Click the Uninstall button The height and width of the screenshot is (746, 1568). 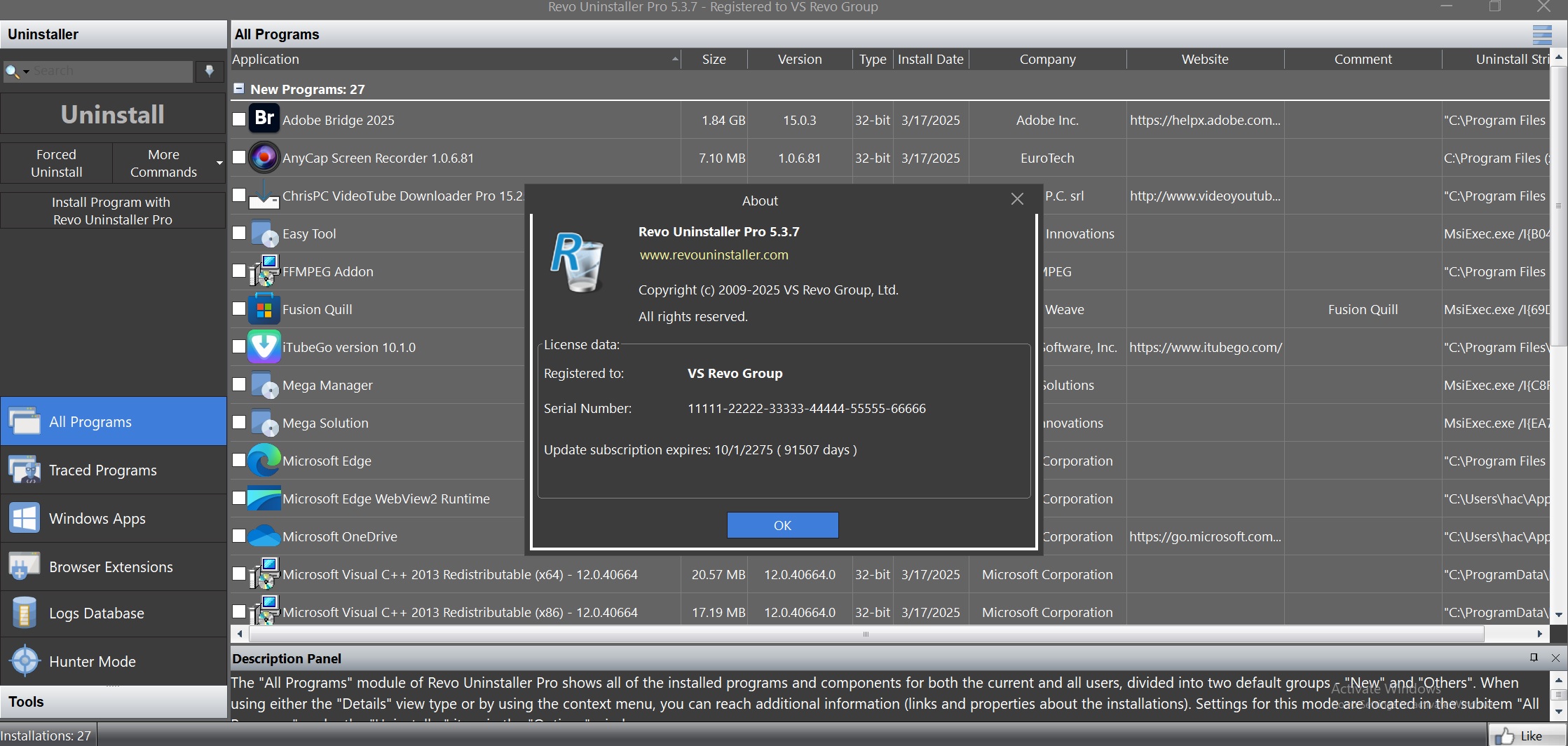113,114
